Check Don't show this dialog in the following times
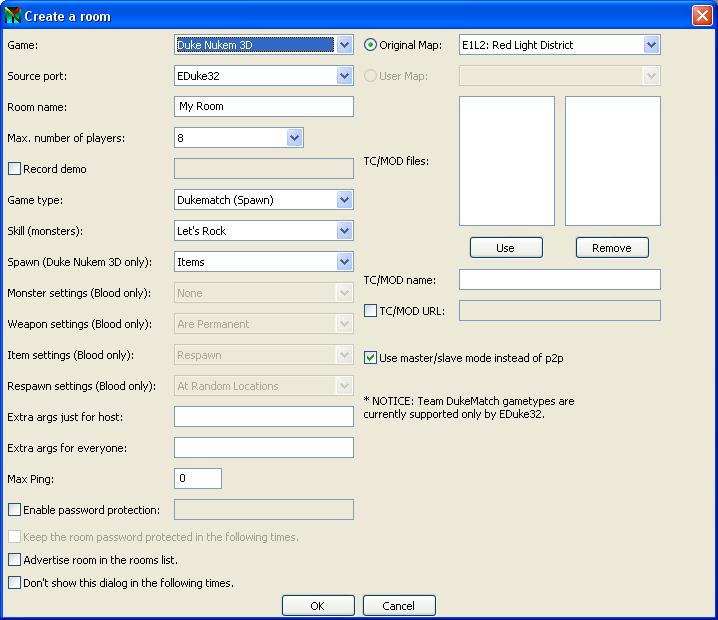718x620 pixels. 15,582
